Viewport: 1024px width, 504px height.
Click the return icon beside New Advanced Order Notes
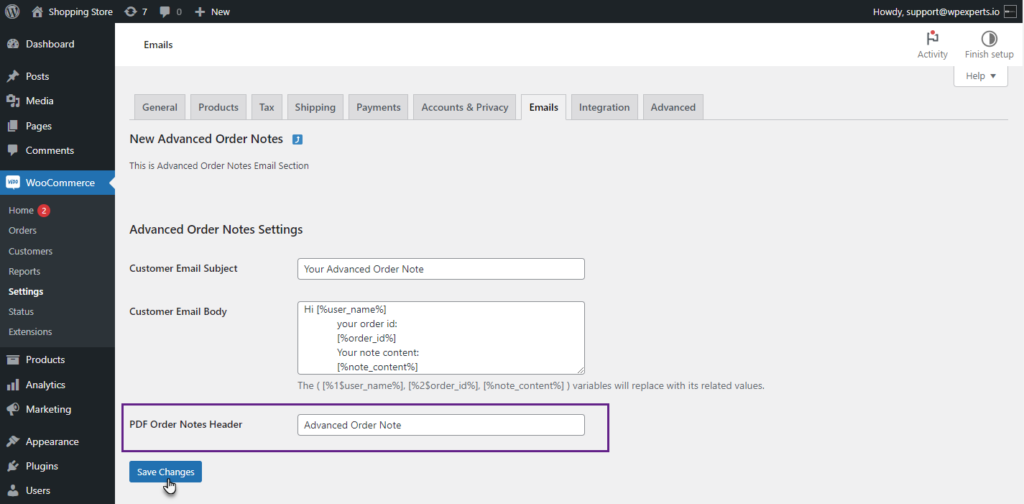298,139
